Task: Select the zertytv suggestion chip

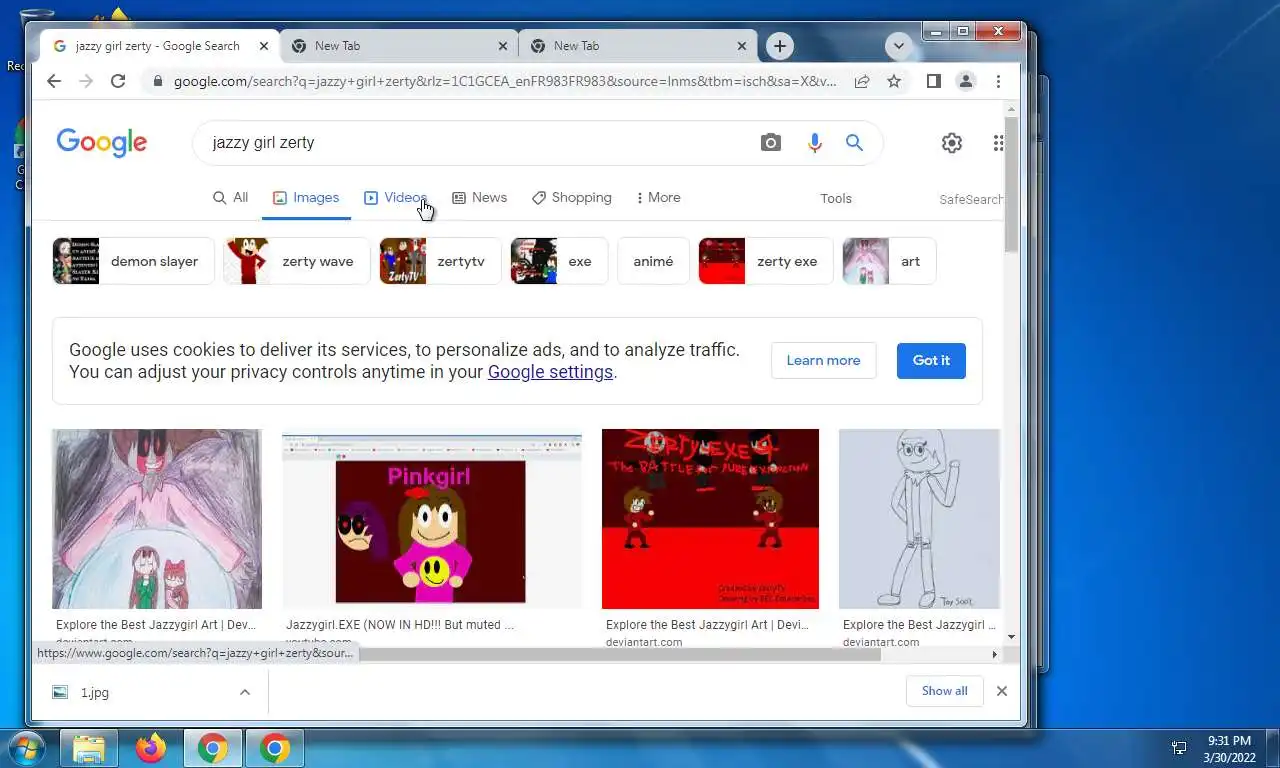Action: (x=440, y=261)
